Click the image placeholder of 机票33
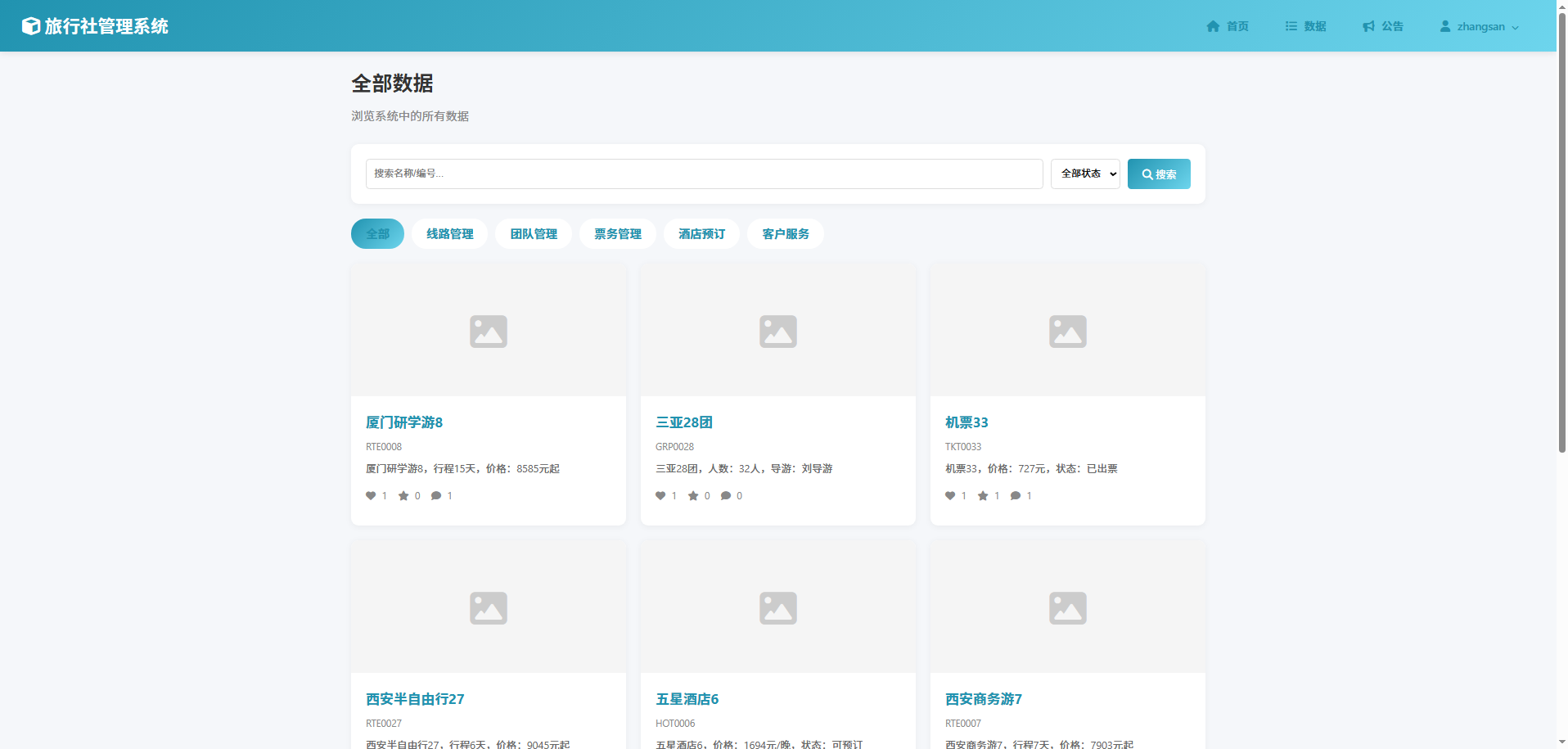The image size is (1568, 749). click(1068, 331)
